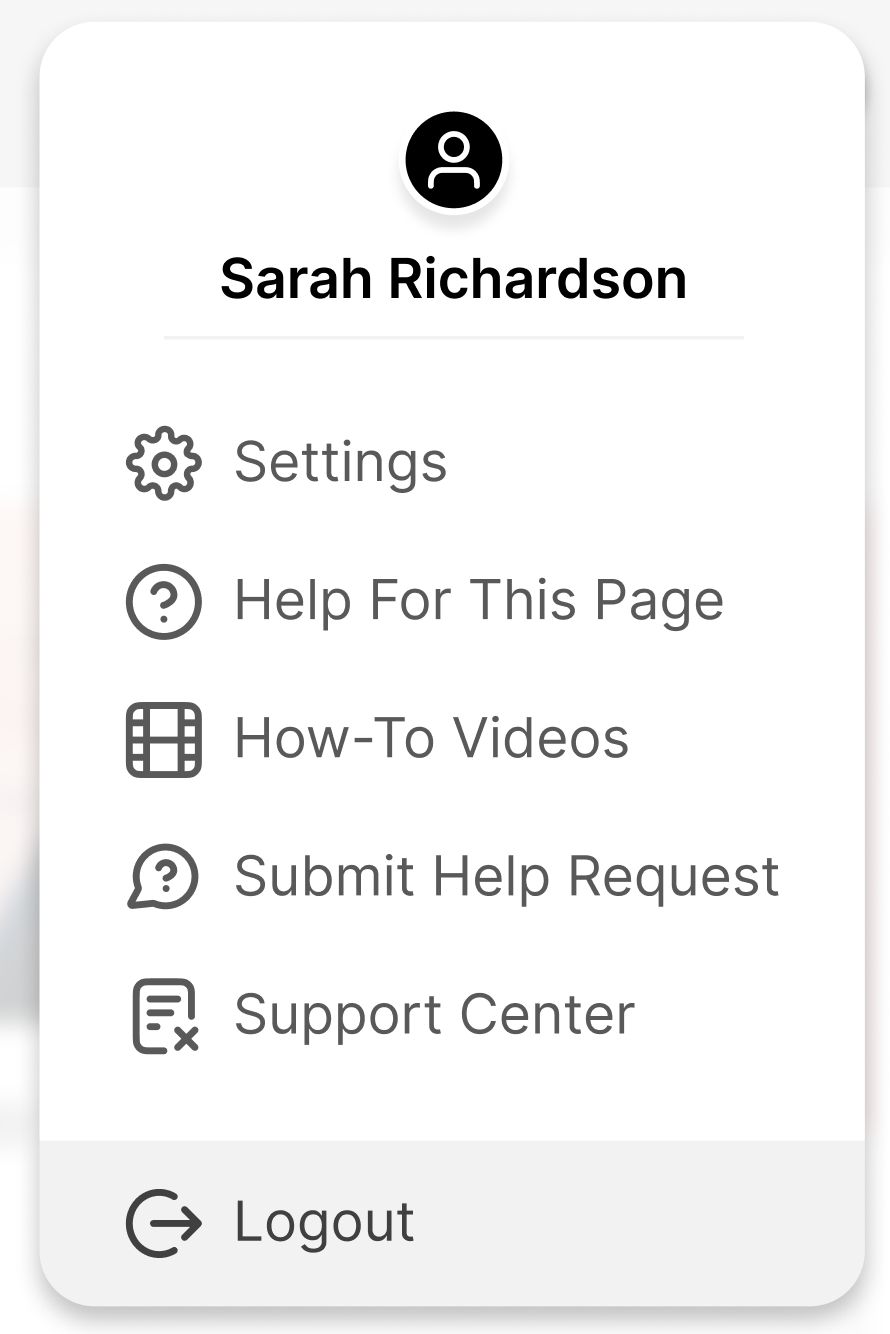Go to Support Center

point(435,1014)
